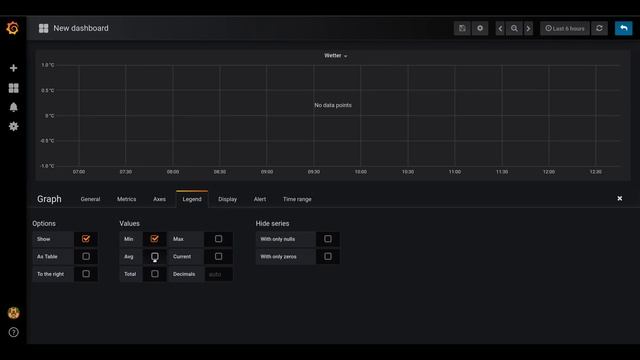This screenshot has width=640, height=360.
Task: Open the Create plus menu in sidebar
Action: coord(13,68)
